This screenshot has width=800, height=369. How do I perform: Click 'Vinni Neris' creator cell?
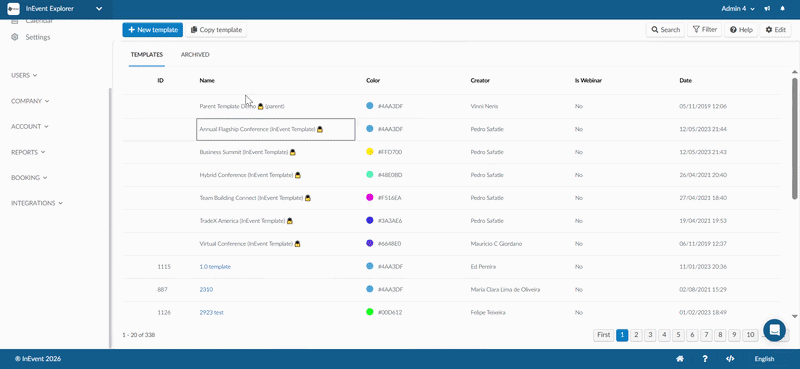tap(485, 106)
